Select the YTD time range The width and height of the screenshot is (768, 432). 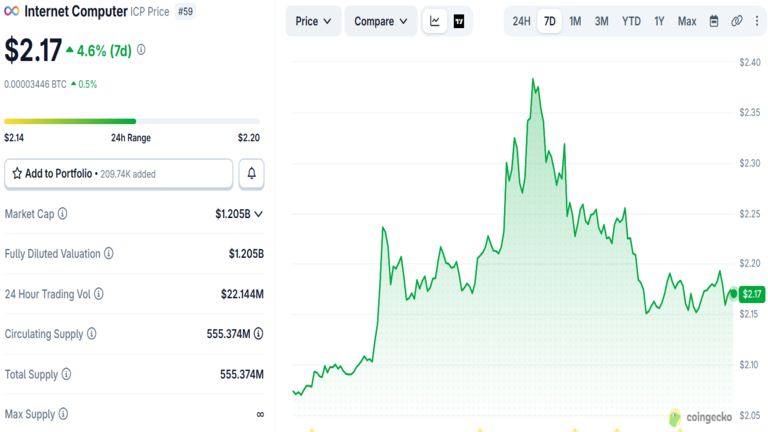631,21
